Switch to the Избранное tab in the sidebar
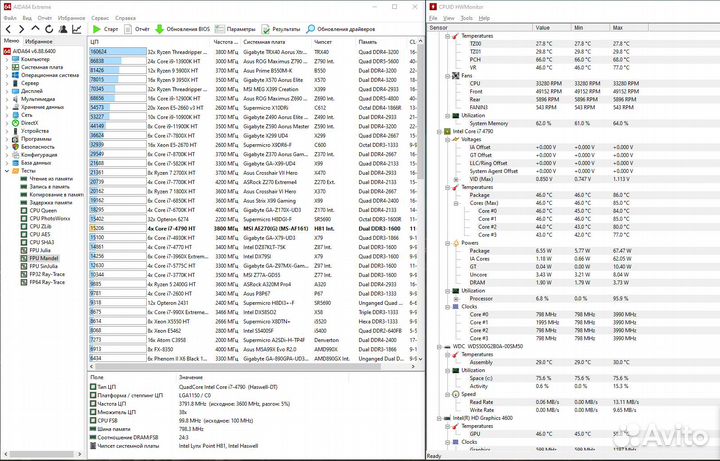Viewport: 720px width, 461px height. pos(38,41)
